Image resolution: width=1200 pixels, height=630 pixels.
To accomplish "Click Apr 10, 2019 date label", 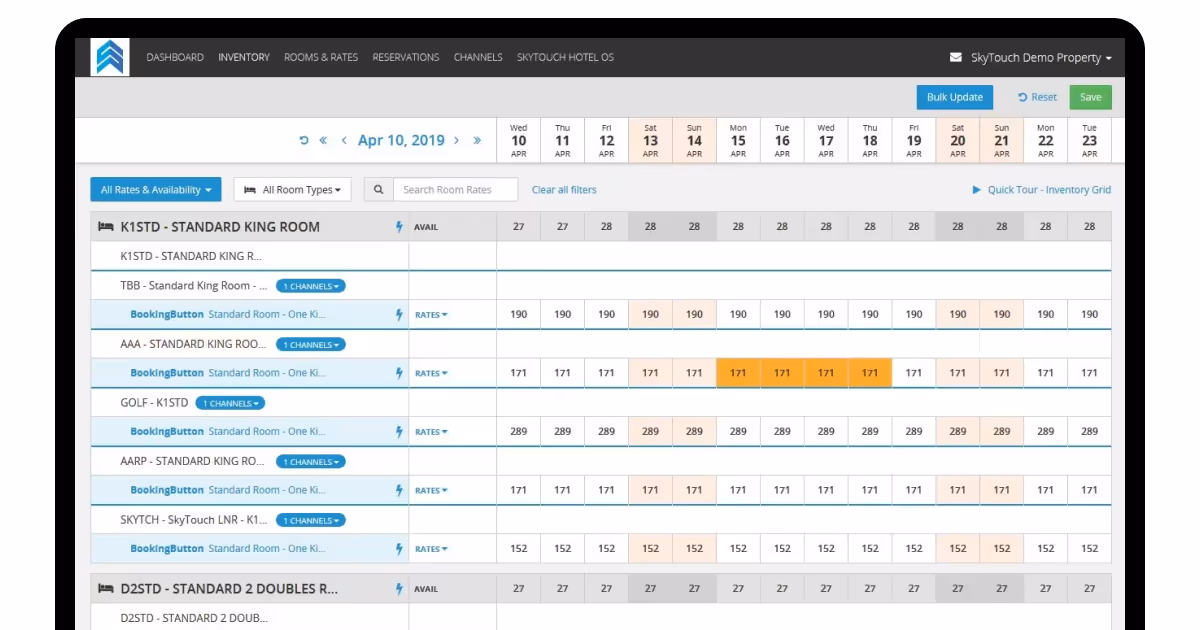I will (401, 141).
